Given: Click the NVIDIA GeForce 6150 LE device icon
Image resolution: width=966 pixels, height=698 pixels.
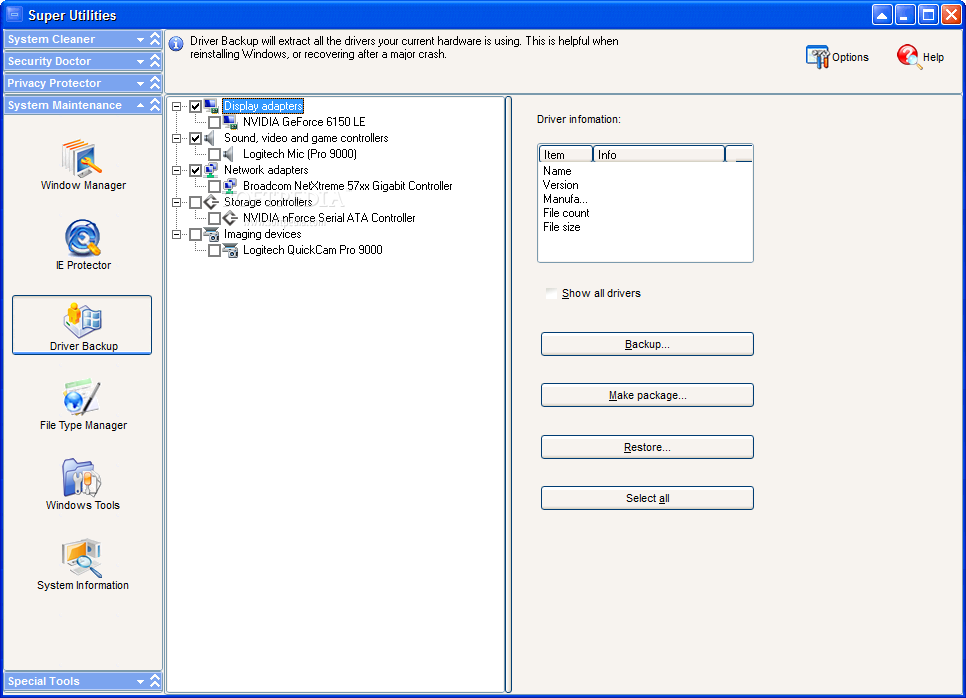Looking at the screenshot, I should point(230,122).
